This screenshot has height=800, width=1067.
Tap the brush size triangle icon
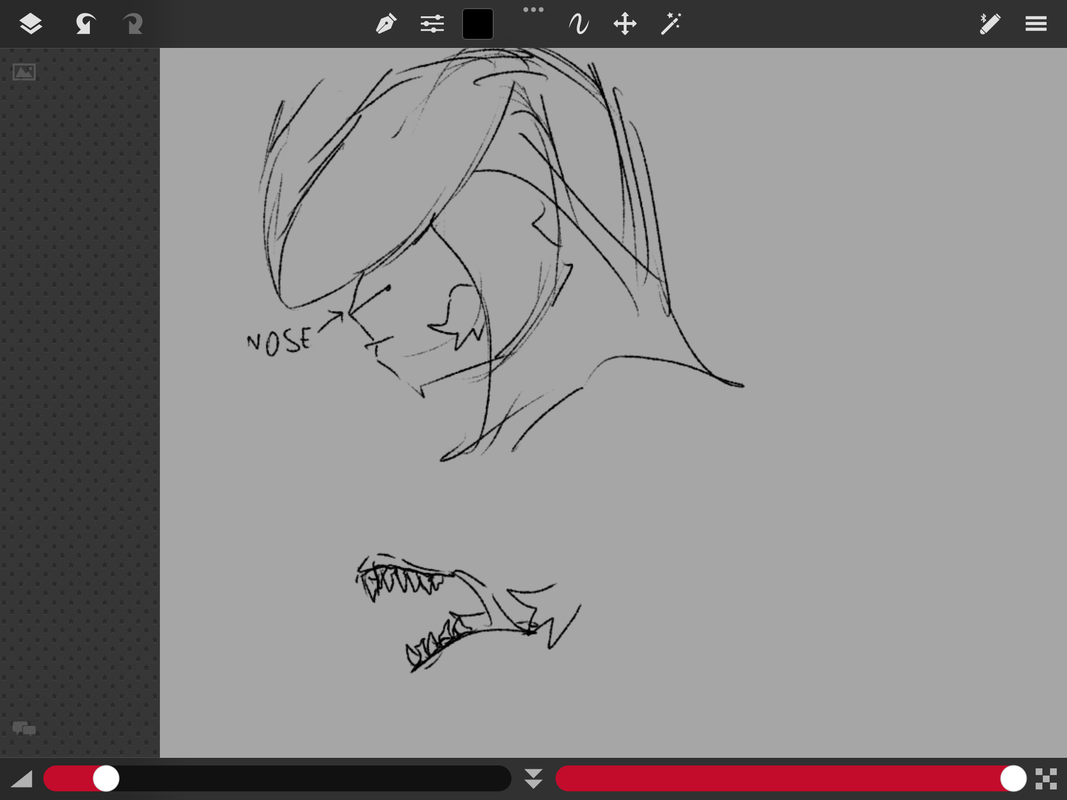point(22,778)
